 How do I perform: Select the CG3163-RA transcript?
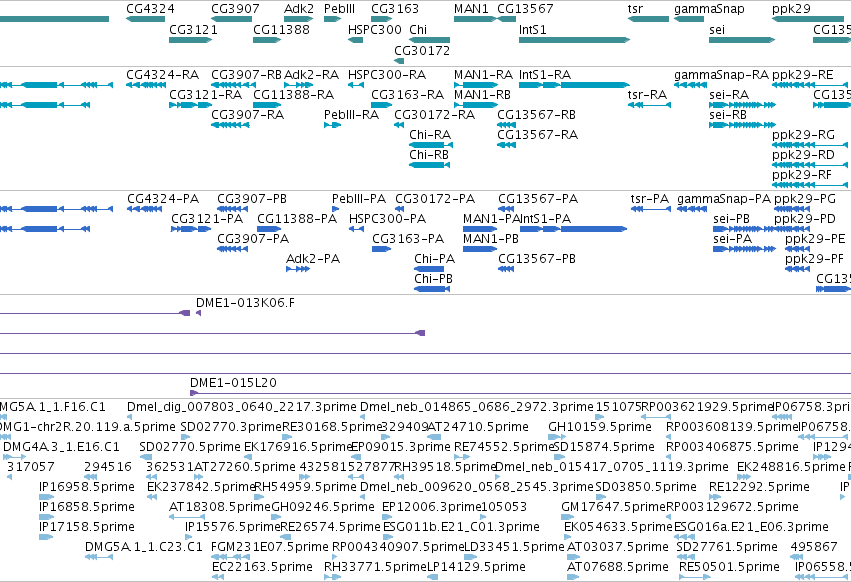click(382, 105)
